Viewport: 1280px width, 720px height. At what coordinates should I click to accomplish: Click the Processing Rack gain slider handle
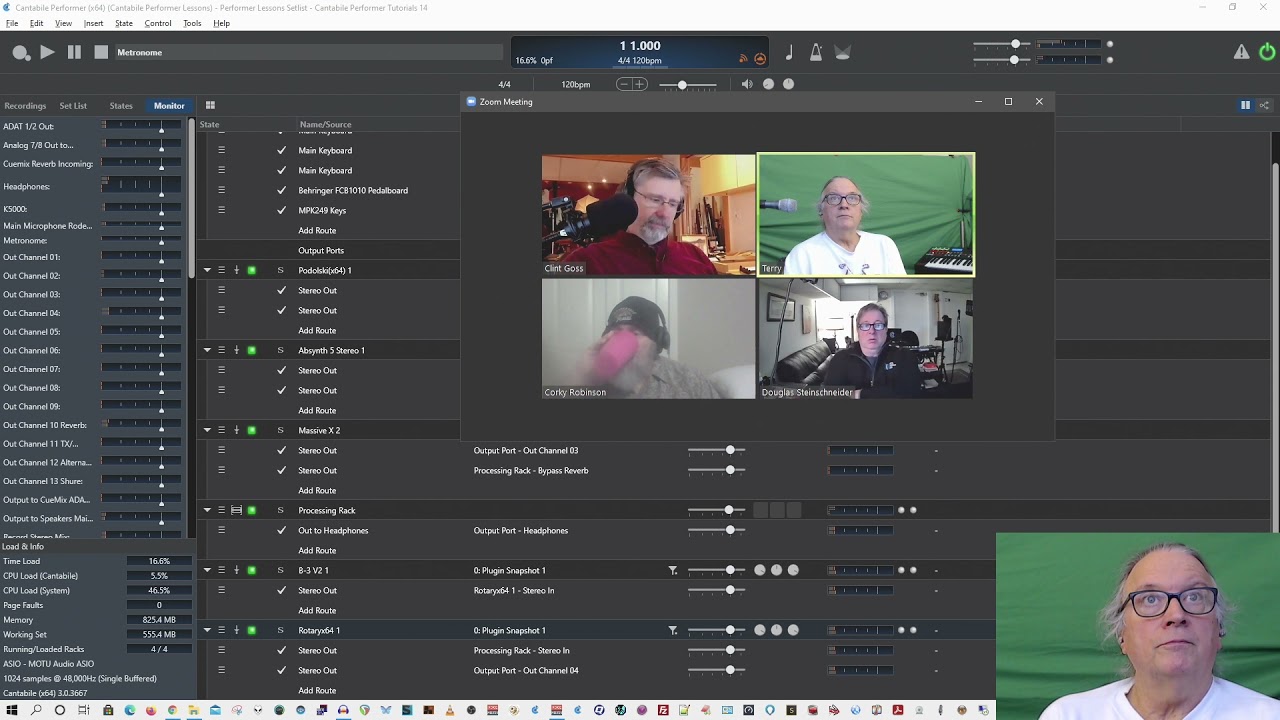click(728, 510)
